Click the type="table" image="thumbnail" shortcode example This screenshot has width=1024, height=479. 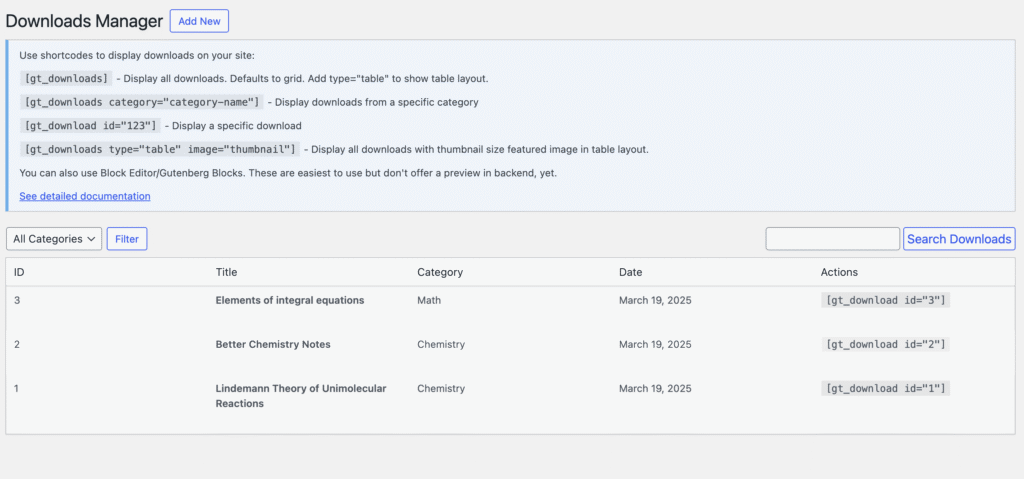click(x=159, y=150)
